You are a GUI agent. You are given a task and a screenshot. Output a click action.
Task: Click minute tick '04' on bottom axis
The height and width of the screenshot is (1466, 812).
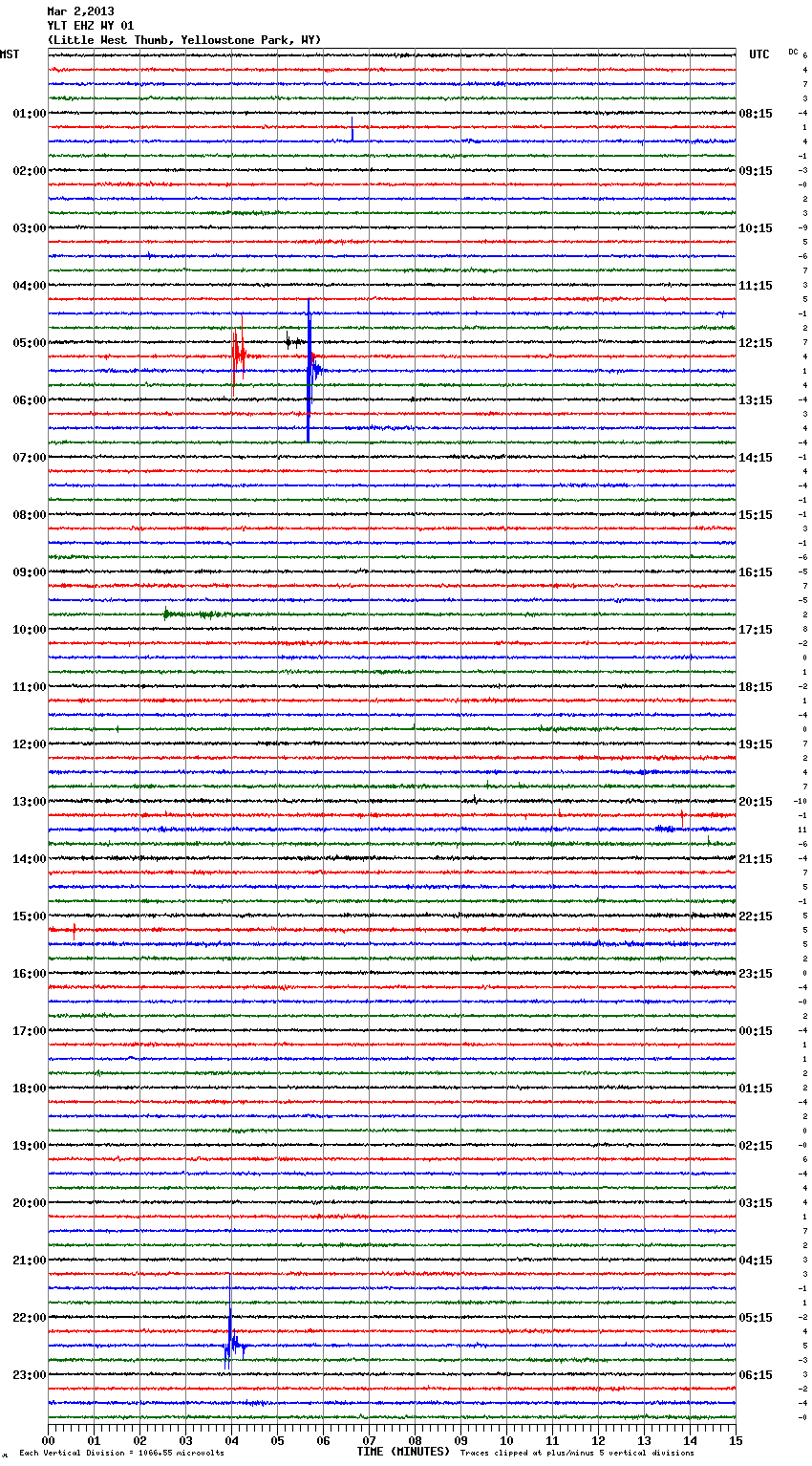coord(231,1440)
